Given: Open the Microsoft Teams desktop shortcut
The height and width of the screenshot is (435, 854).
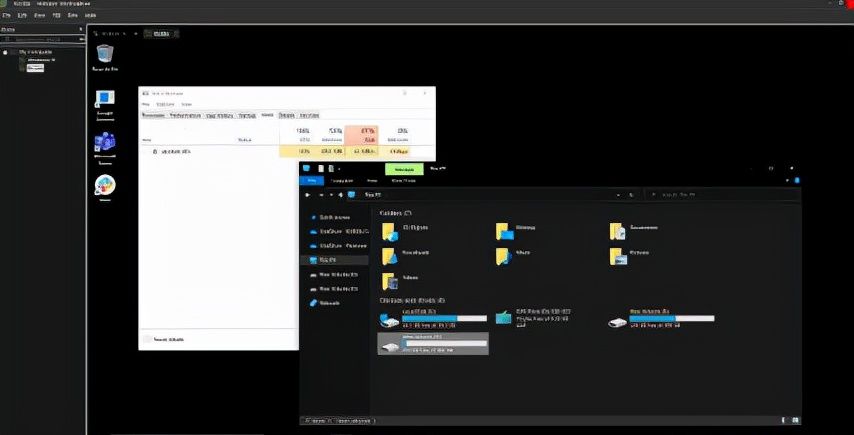Looking at the screenshot, I should tap(104, 145).
